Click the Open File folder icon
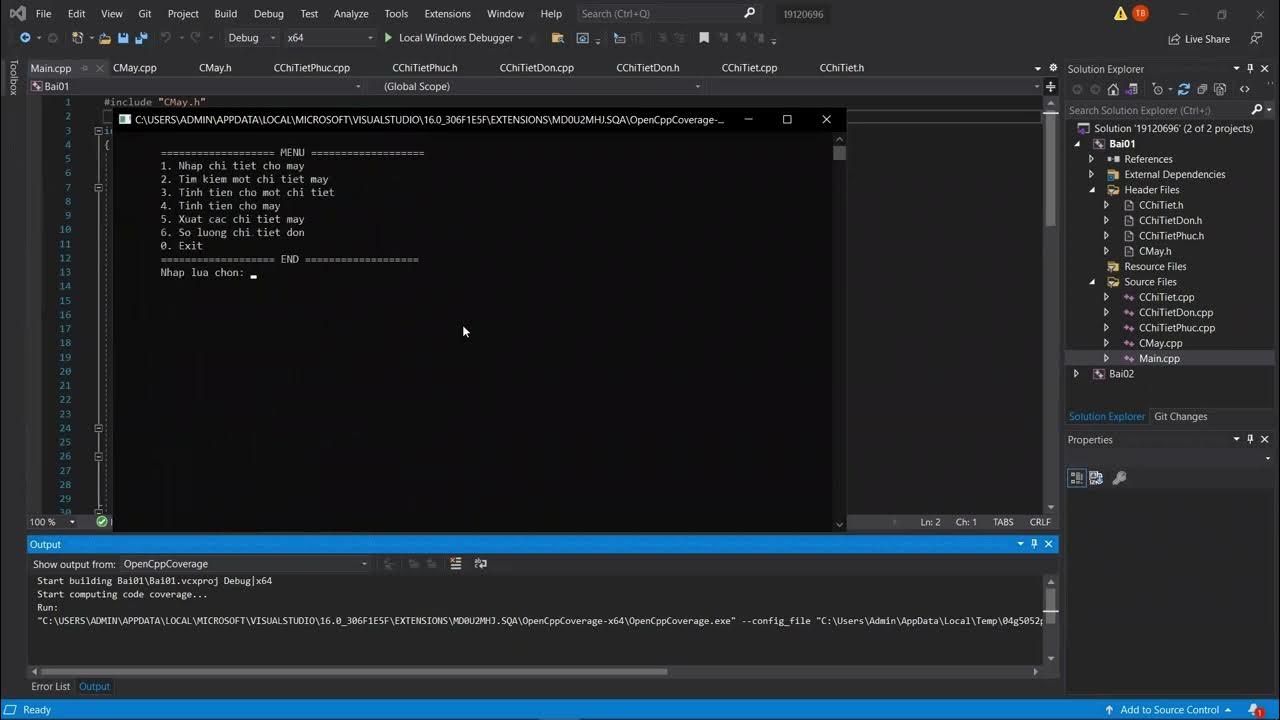The height and width of the screenshot is (720, 1280). (104, 38)
